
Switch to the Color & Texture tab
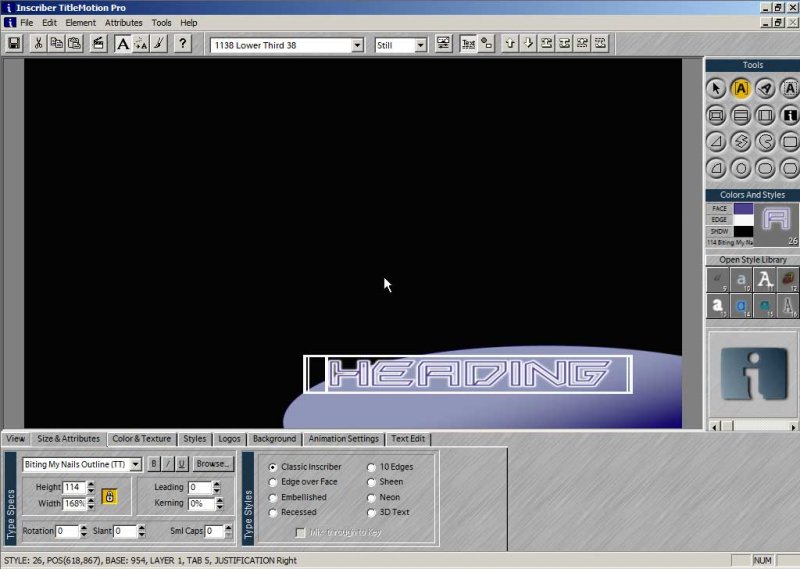coord(141,438)
